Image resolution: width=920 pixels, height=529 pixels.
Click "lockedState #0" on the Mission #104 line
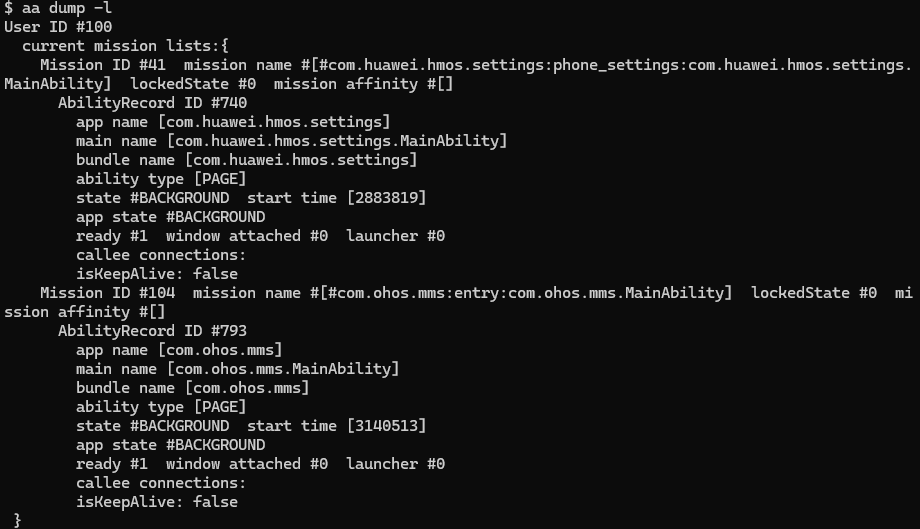point(814,293)
